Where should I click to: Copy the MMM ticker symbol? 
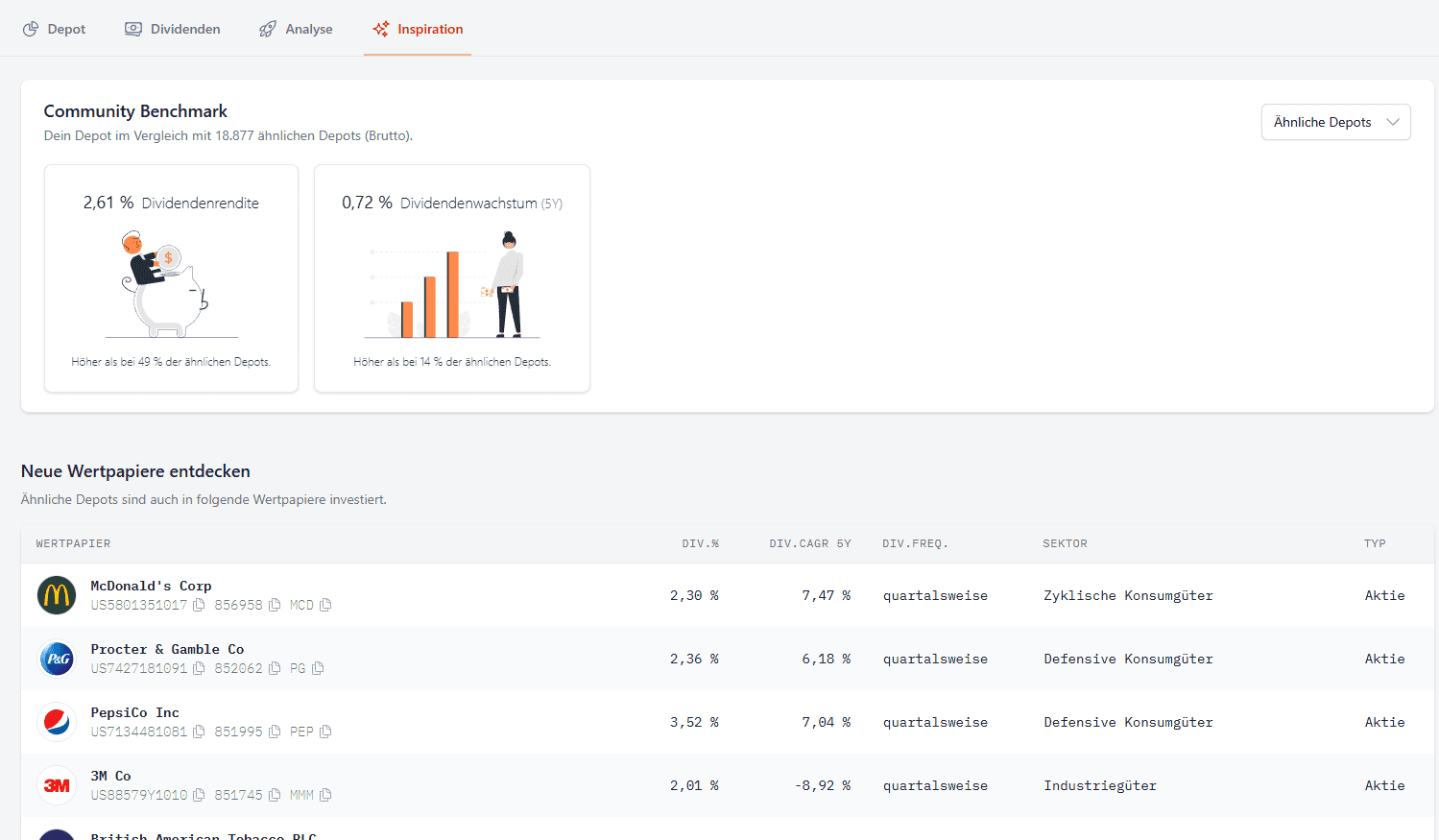point(325,795)
